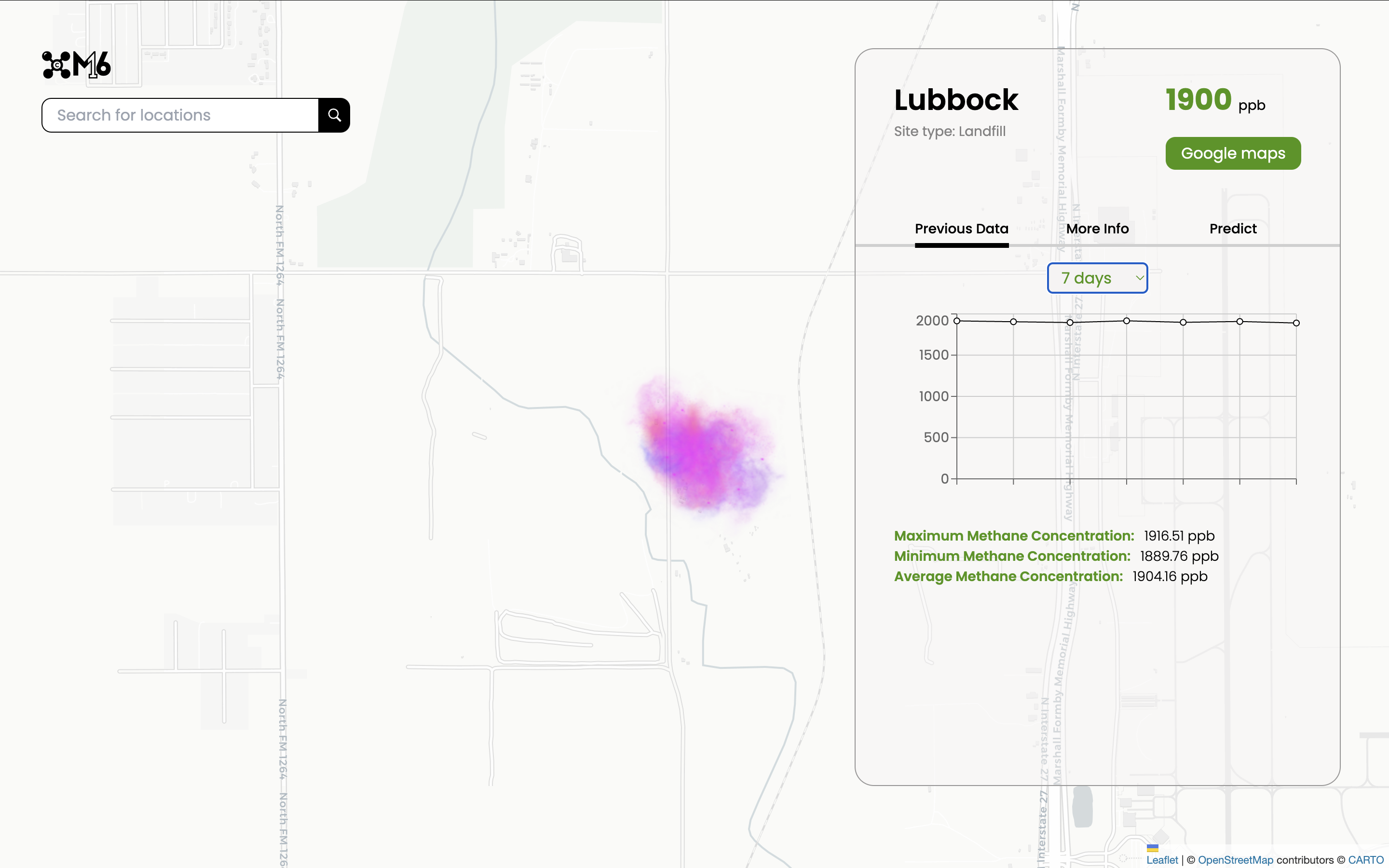Image resolution: width=1389 pixels, height=868 pixels.
Task: Open the OpenStreetMap contributors link
Action: (x=1235, y=860)
